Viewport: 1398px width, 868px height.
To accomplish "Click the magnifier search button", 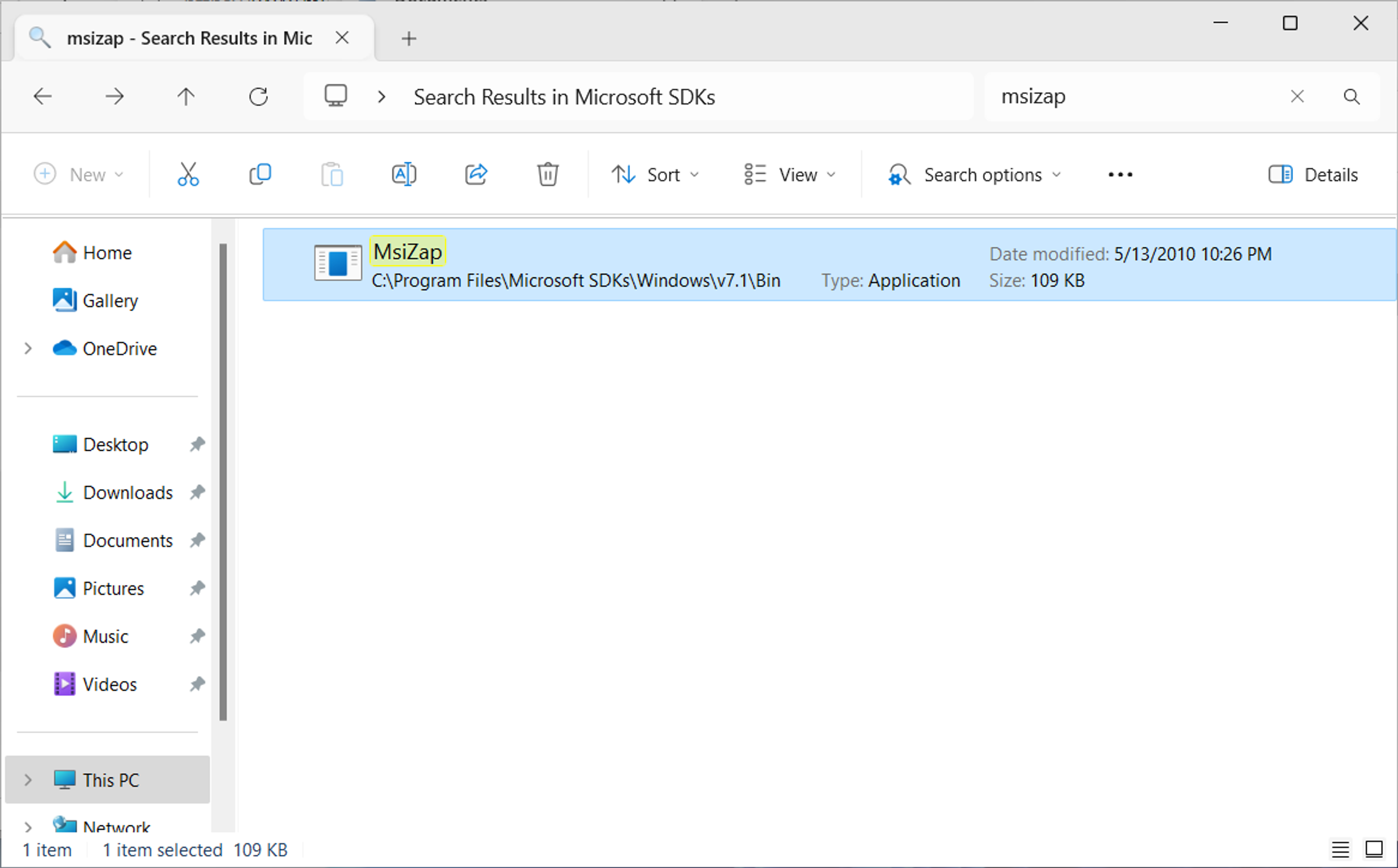I will click(1351, 96).
